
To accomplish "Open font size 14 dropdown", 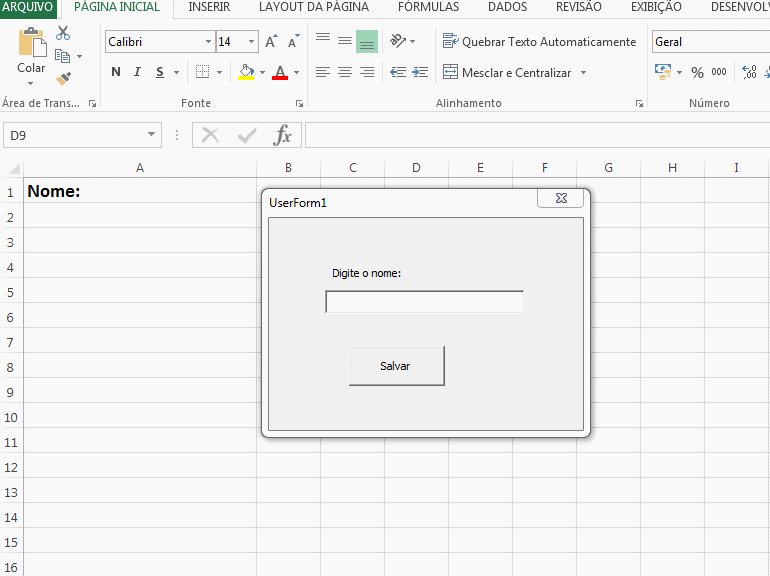I will click(251, 42).
